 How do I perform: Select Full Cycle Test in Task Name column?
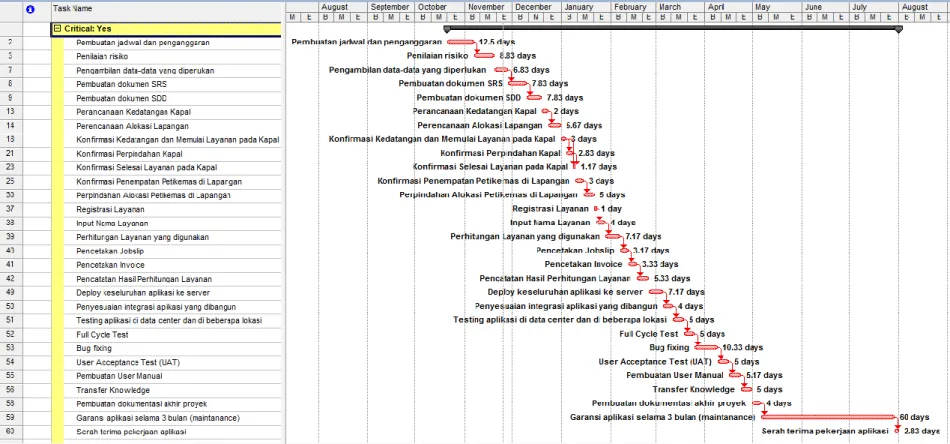(x=102, y=334)
